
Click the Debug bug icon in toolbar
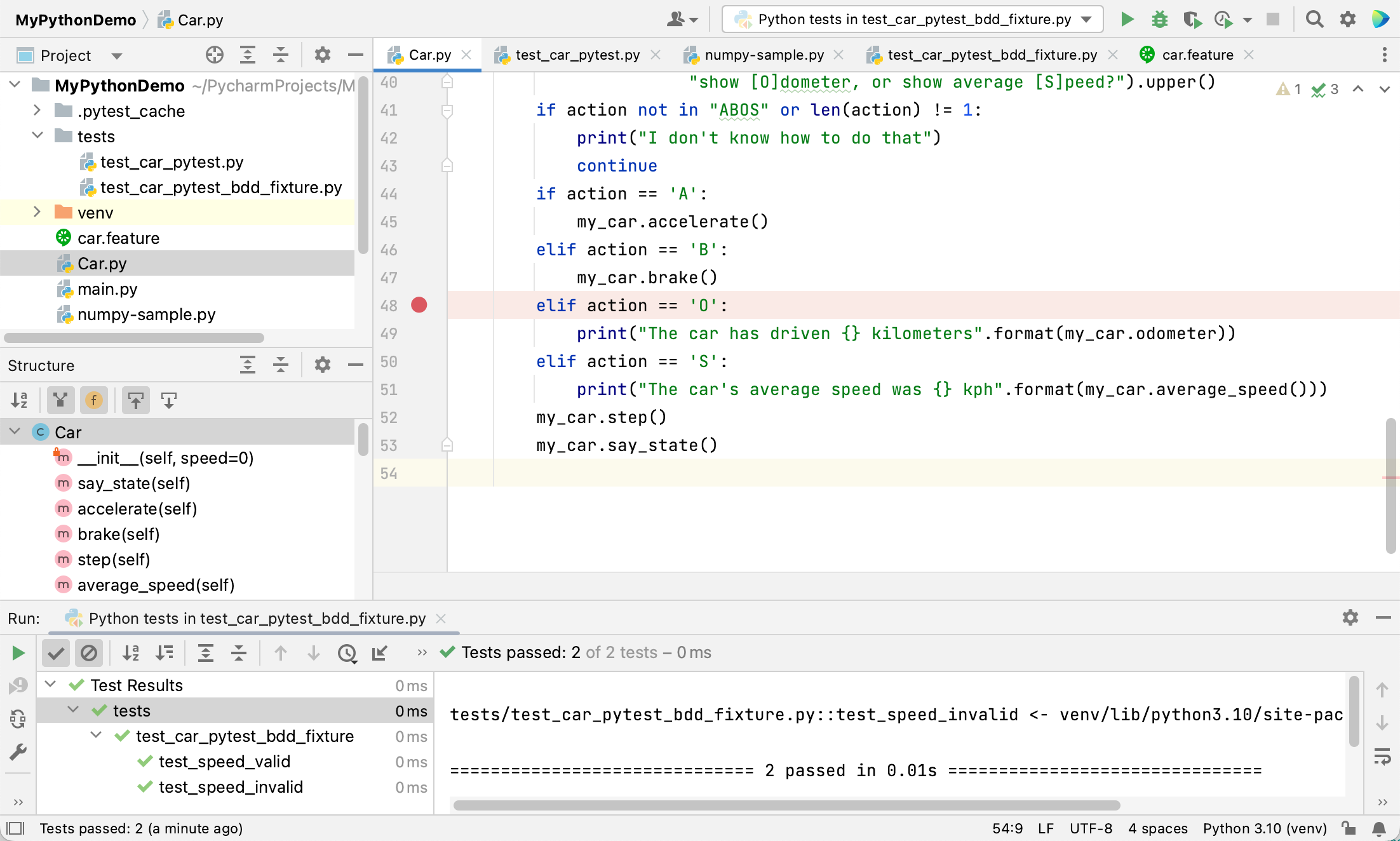pos(1159,20)
